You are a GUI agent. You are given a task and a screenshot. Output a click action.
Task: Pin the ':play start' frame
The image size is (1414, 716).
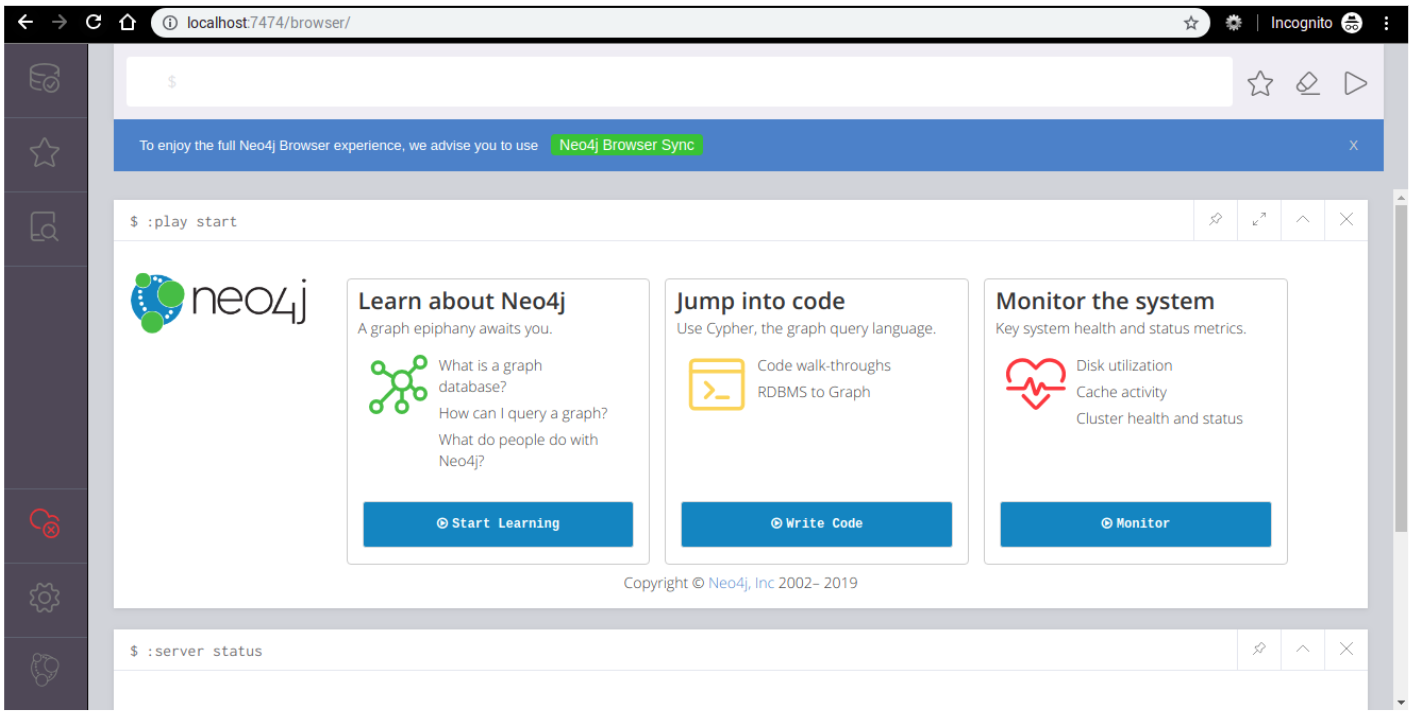pyautogui.click(x=1216, y=220)
